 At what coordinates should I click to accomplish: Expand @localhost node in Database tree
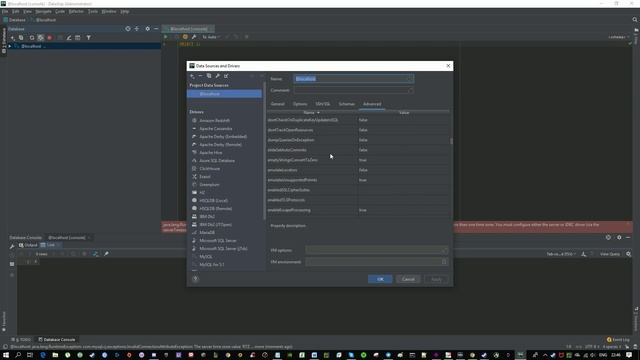point(10,46)
